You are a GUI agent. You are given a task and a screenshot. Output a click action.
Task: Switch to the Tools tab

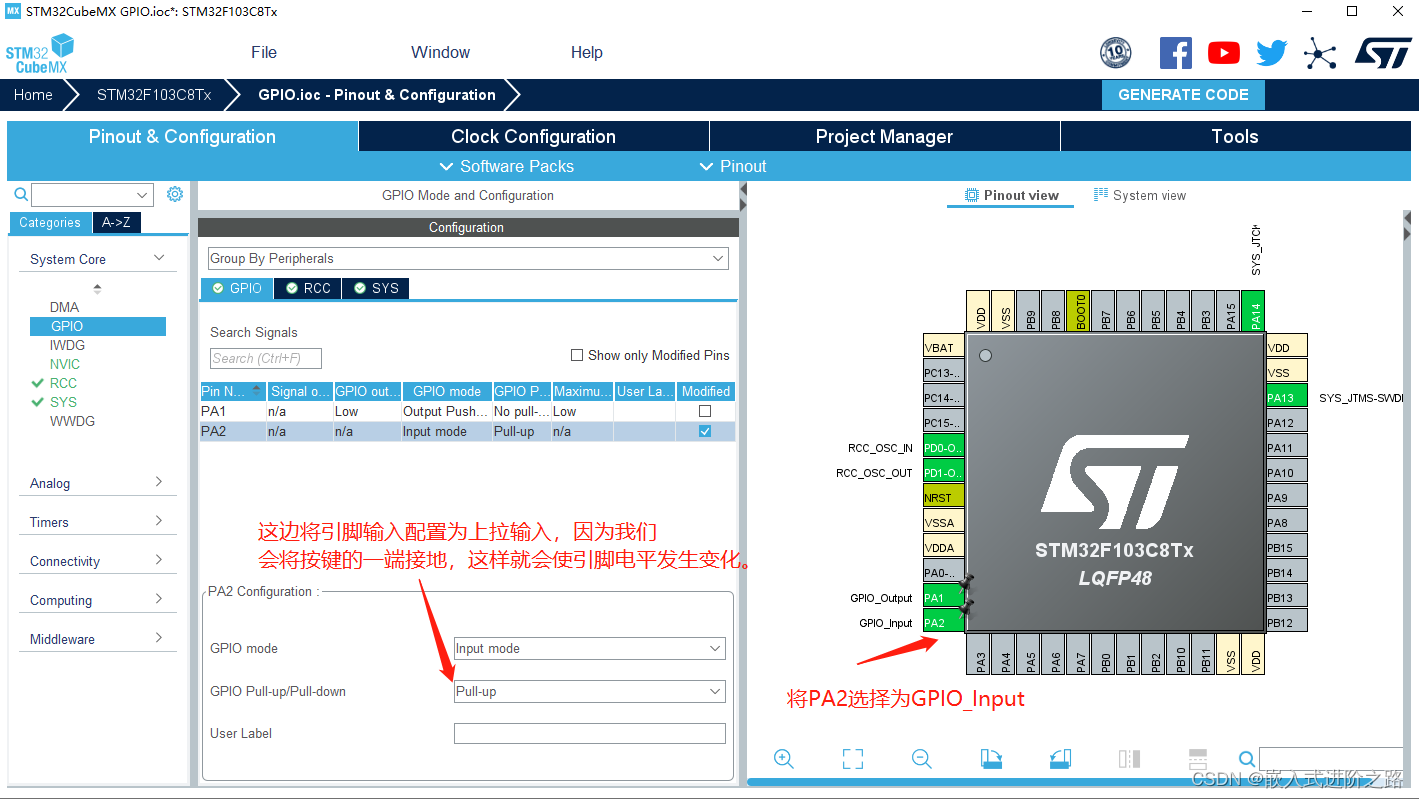[1235, 137]
